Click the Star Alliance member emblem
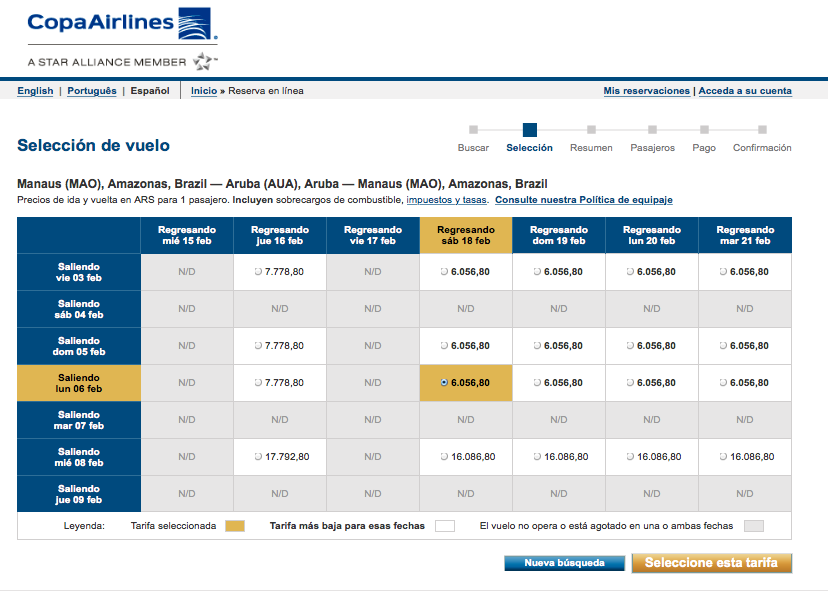Image resolution: width=828 pixels, height=598 pixels. tap(204, 61)
